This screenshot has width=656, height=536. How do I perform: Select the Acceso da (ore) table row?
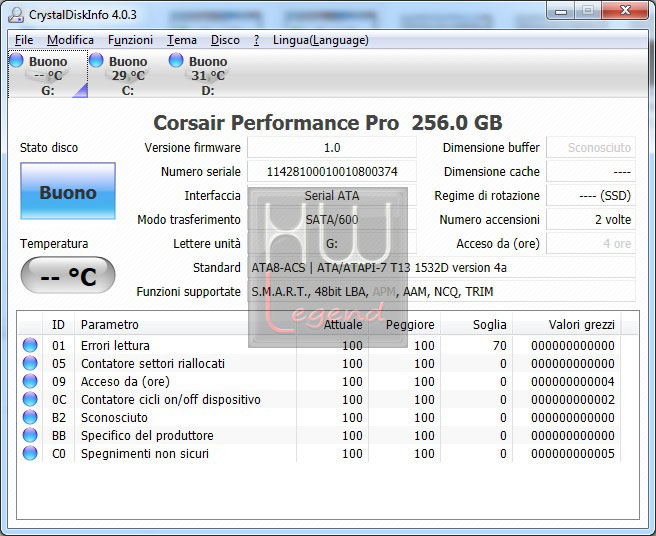point(320,382)
